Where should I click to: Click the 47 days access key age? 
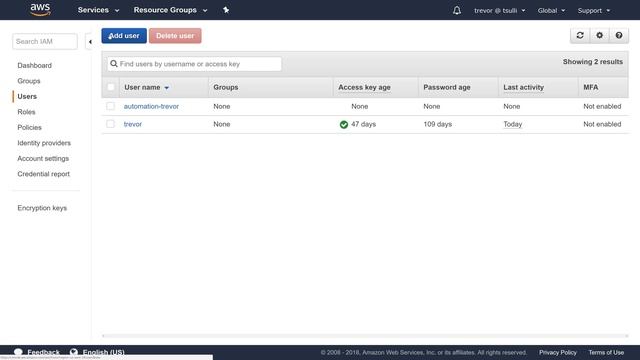[x=363, y=124]
